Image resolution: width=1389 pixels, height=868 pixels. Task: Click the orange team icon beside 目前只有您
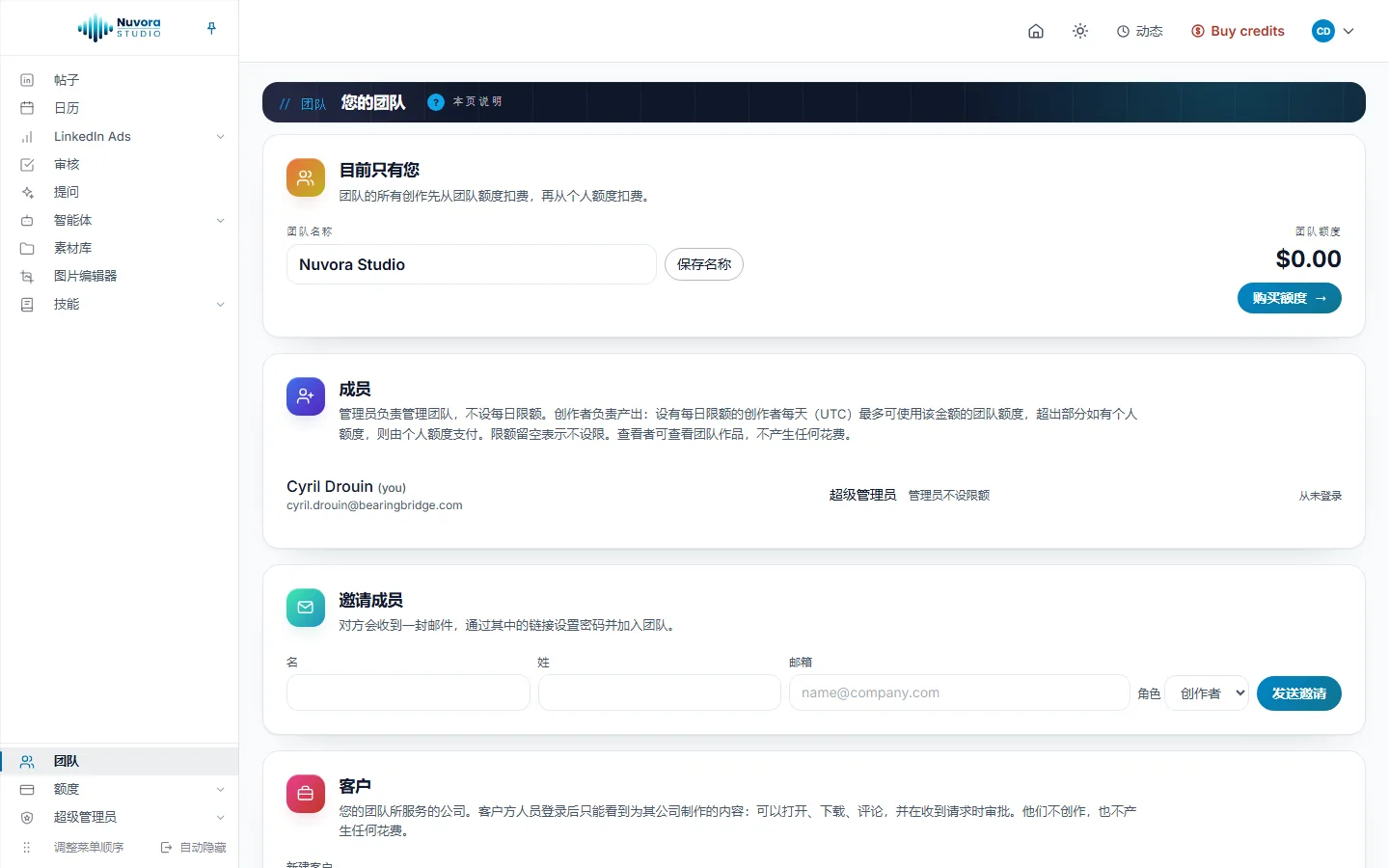[306, 177]
